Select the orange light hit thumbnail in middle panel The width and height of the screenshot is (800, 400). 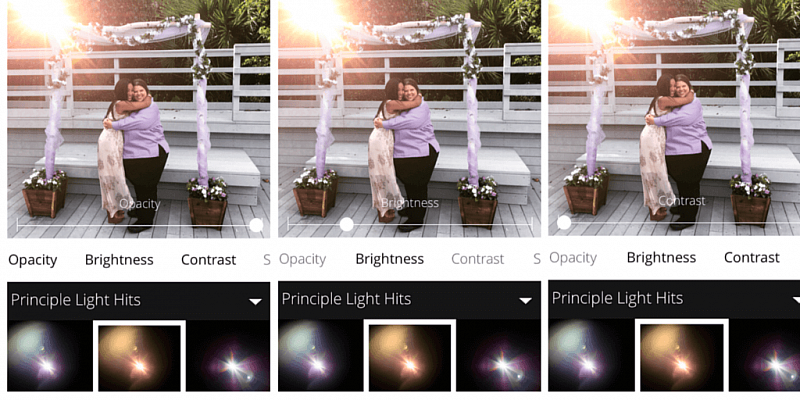coord(410,356)
